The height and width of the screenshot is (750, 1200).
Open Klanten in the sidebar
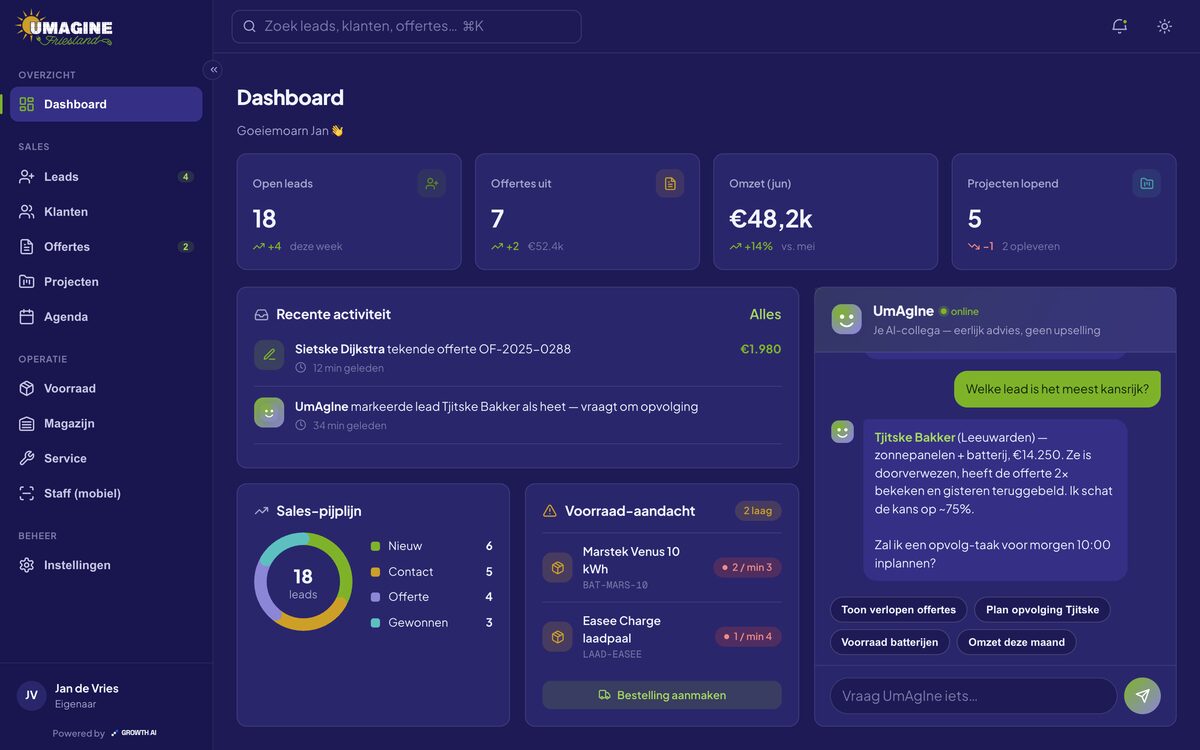[x=106, y=211]
